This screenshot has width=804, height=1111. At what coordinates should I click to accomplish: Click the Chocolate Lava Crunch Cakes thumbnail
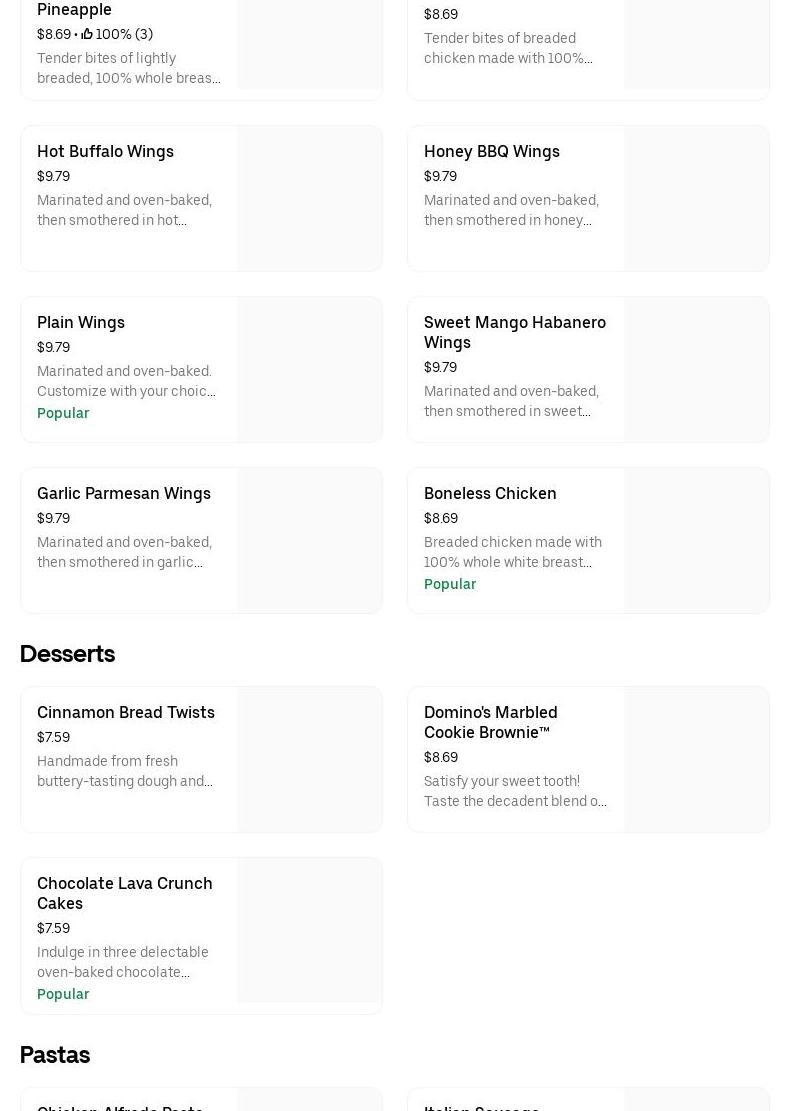(x=309, y=930)
